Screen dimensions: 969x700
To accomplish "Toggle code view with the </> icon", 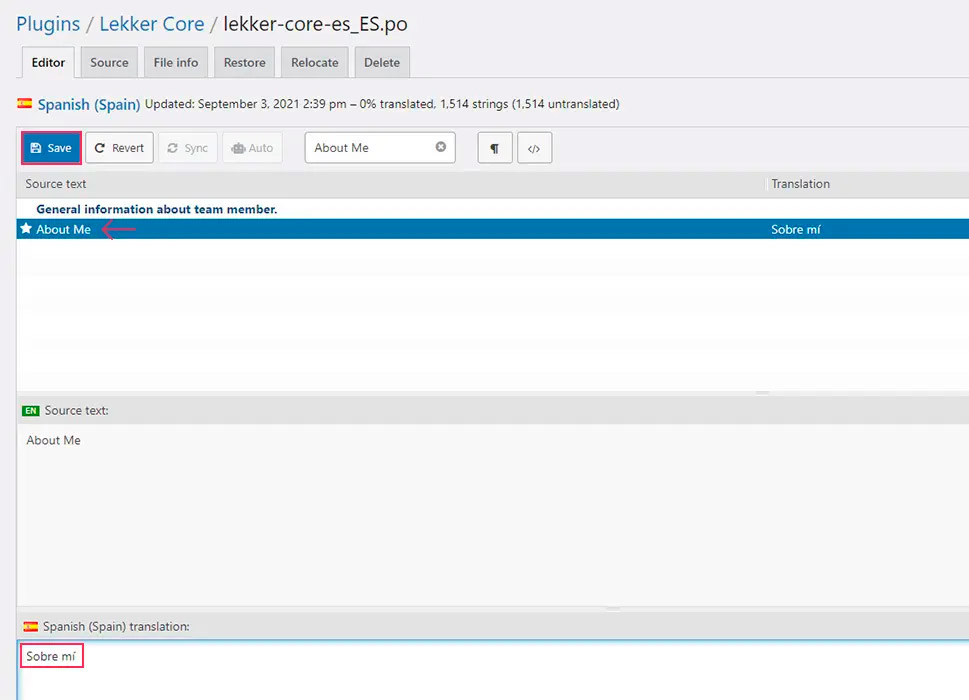I will [534, 148].
